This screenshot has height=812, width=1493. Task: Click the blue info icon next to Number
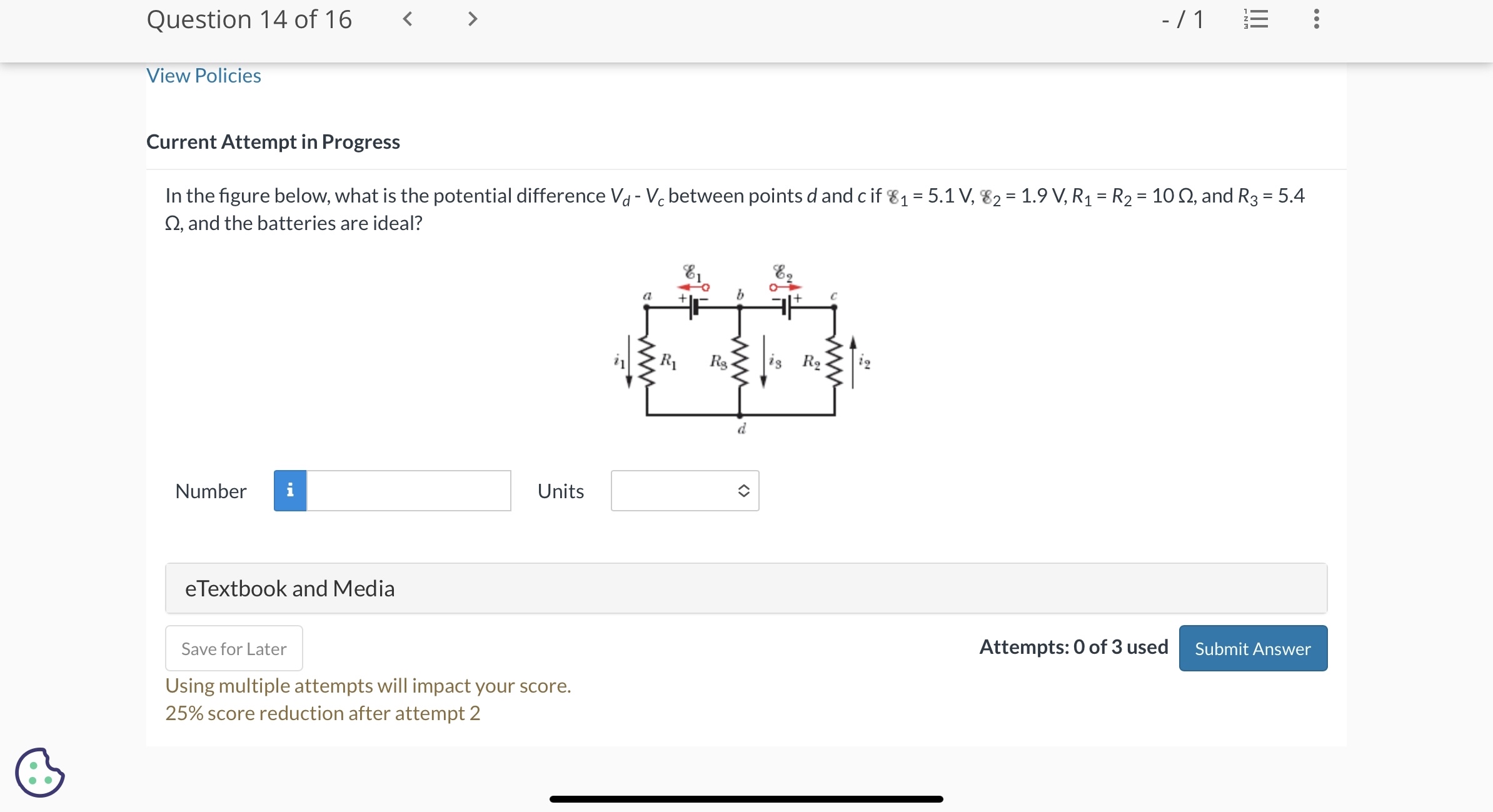pyautogui.click(x=289, y=491)
